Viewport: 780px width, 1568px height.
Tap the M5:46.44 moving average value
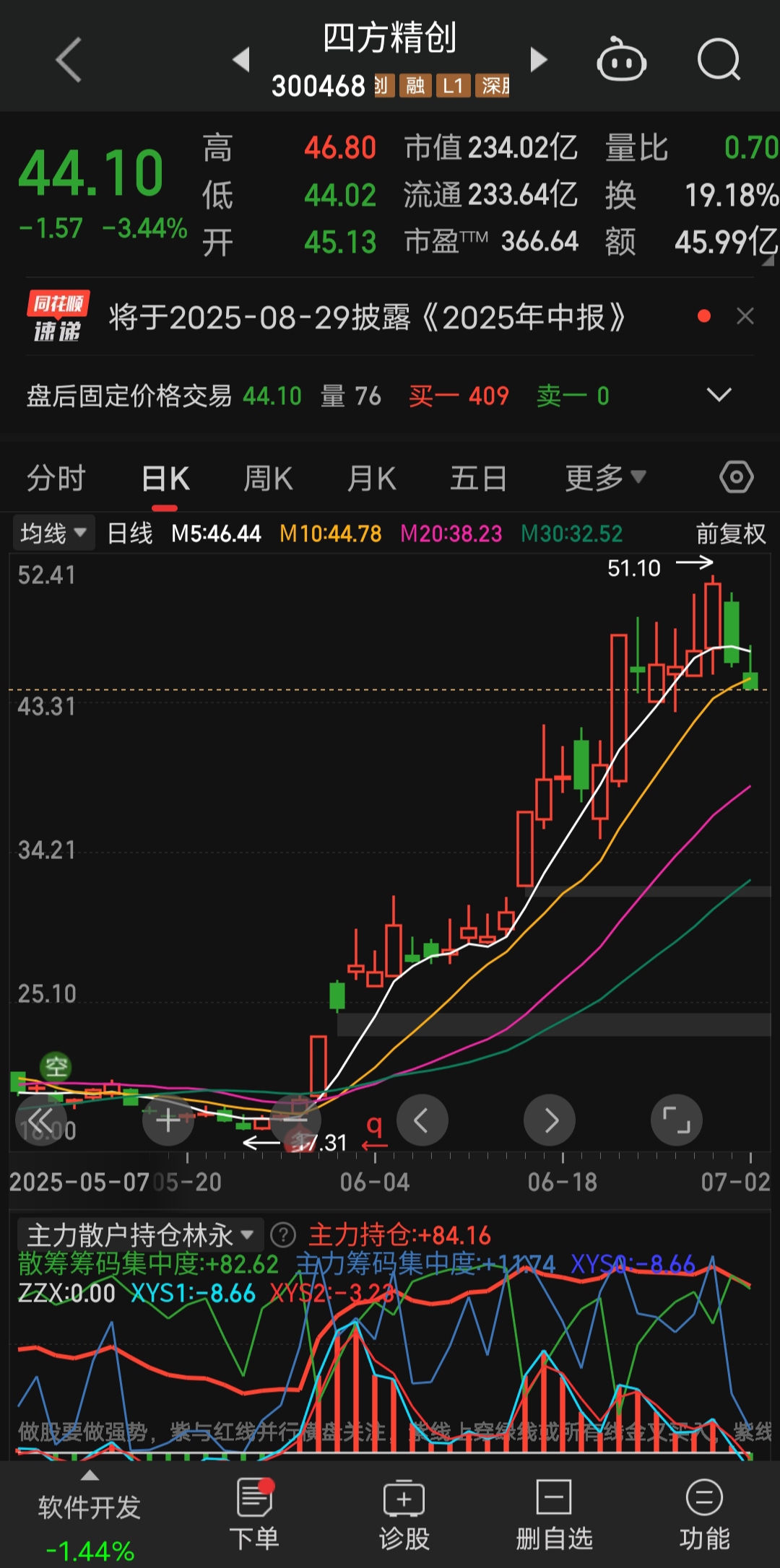(216, 533)
